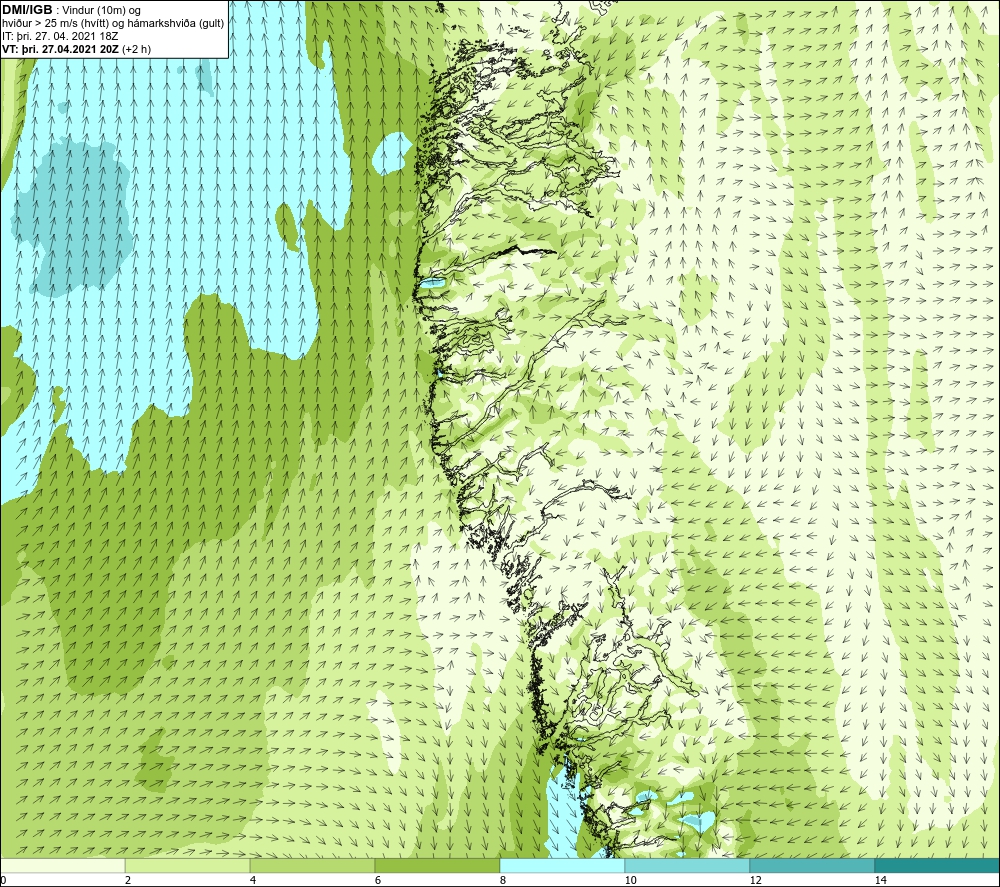Click the 8-10 m/s light cyan legend swatch
Screen dimensions: 1000x887
[562, 866]
